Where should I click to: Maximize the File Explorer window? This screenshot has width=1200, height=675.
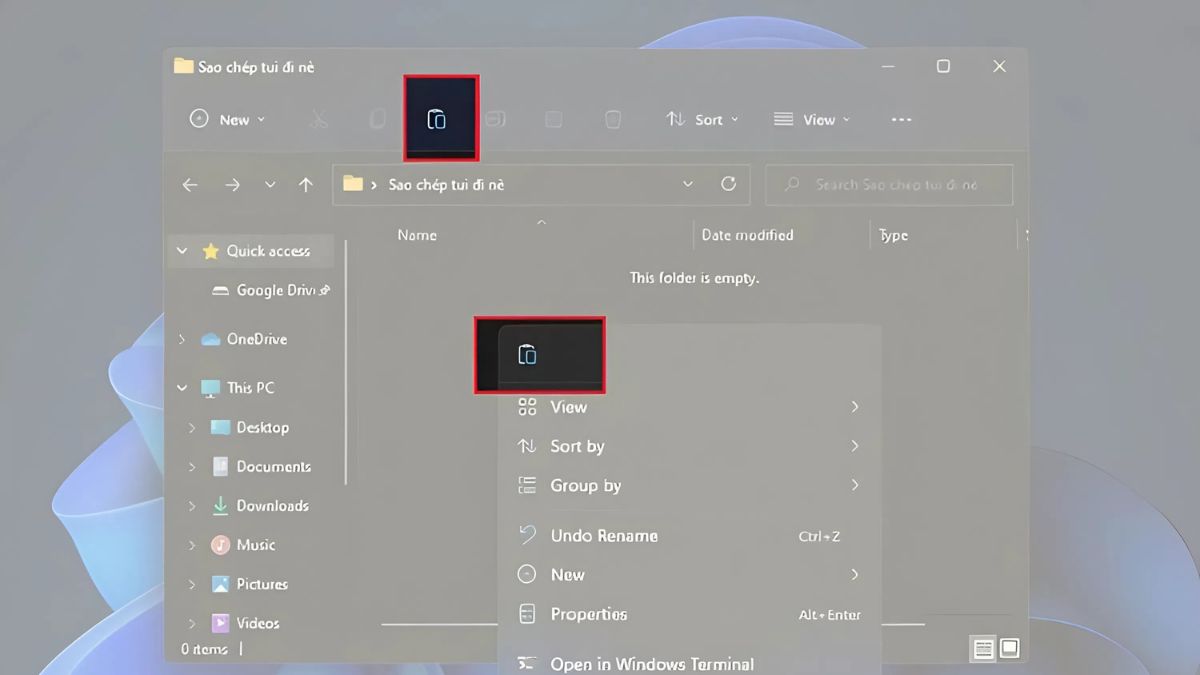tap(943, 66)
